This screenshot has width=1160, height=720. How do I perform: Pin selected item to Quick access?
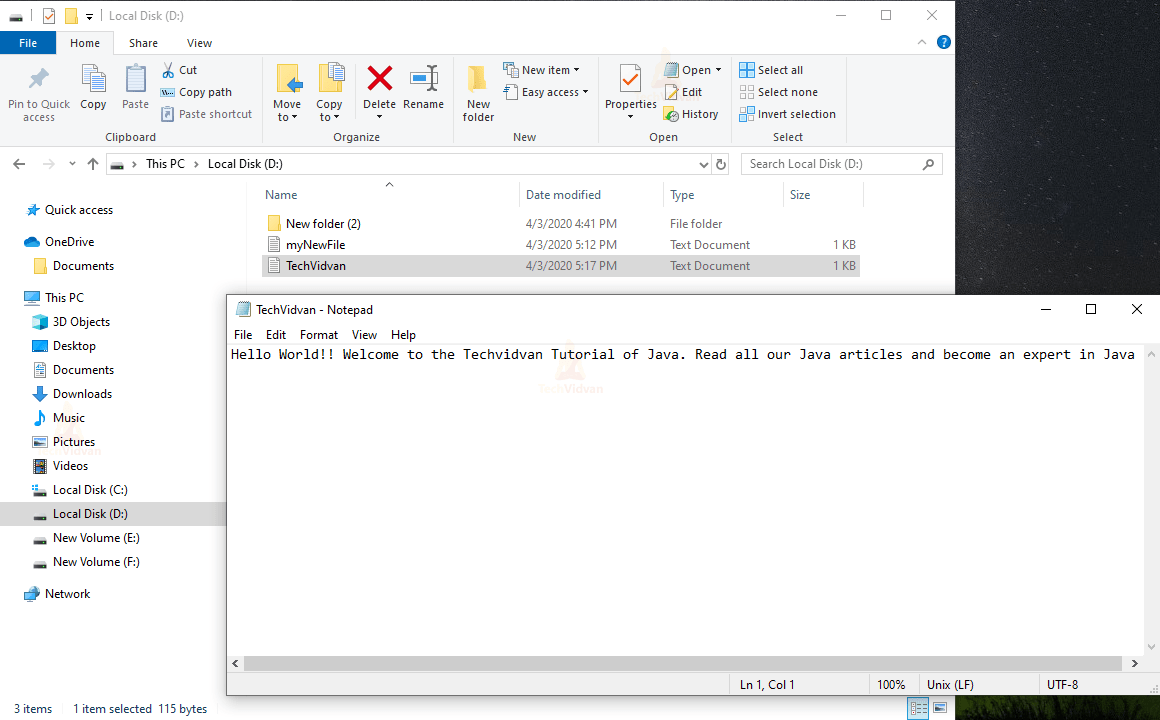coord(38,92)
